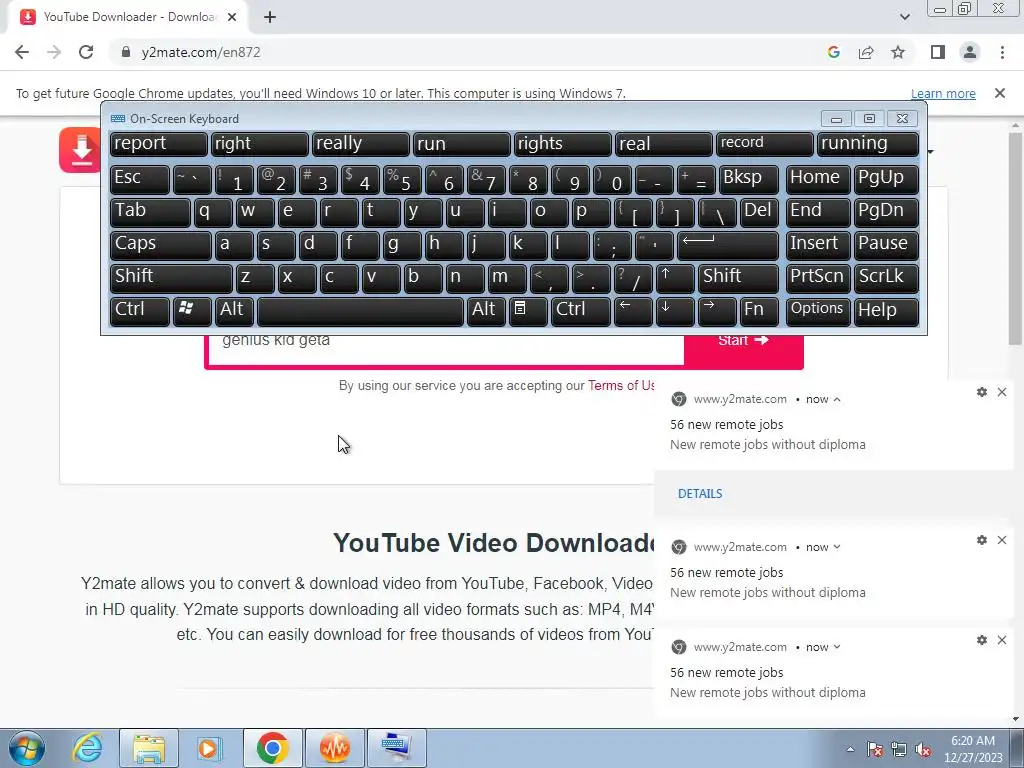The image size is (1024, 768).
Task: Expand the third notification chevron
Action: (x=837, y=647)
